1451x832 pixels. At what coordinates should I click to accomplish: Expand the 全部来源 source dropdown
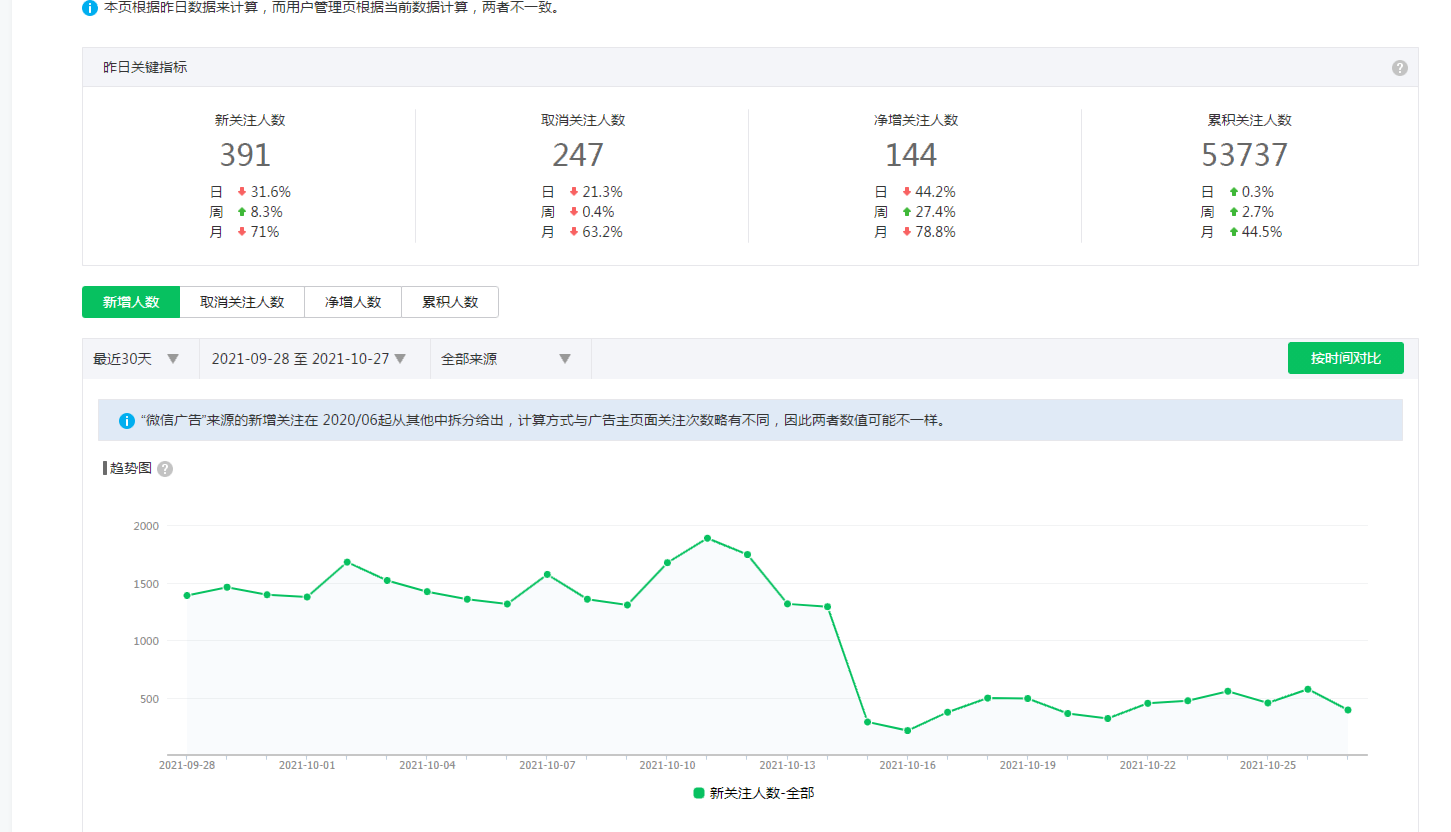click(x=506, y=359)
